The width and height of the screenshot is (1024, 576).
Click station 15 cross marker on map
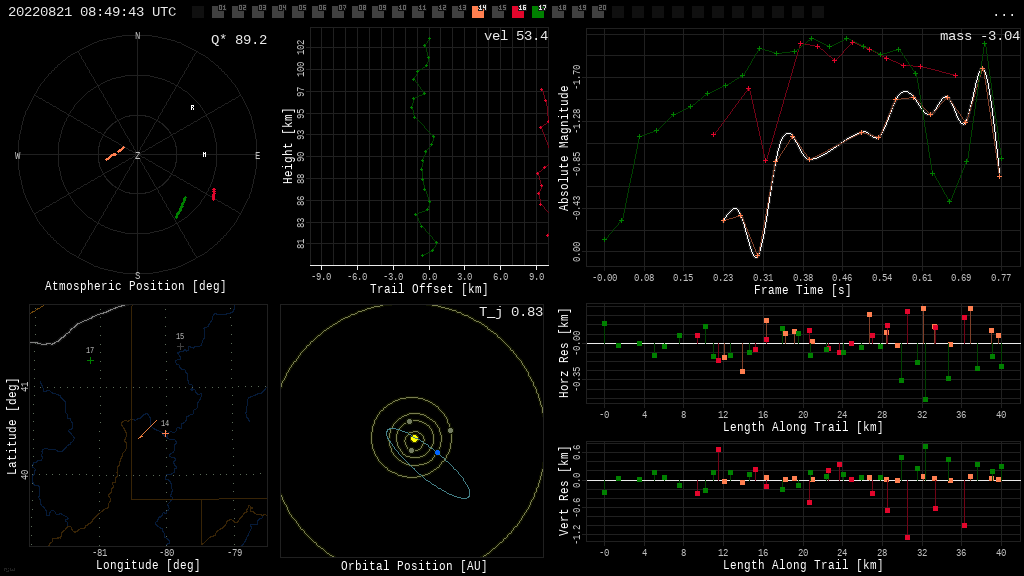pyautogui.click(x=180, y=347)
